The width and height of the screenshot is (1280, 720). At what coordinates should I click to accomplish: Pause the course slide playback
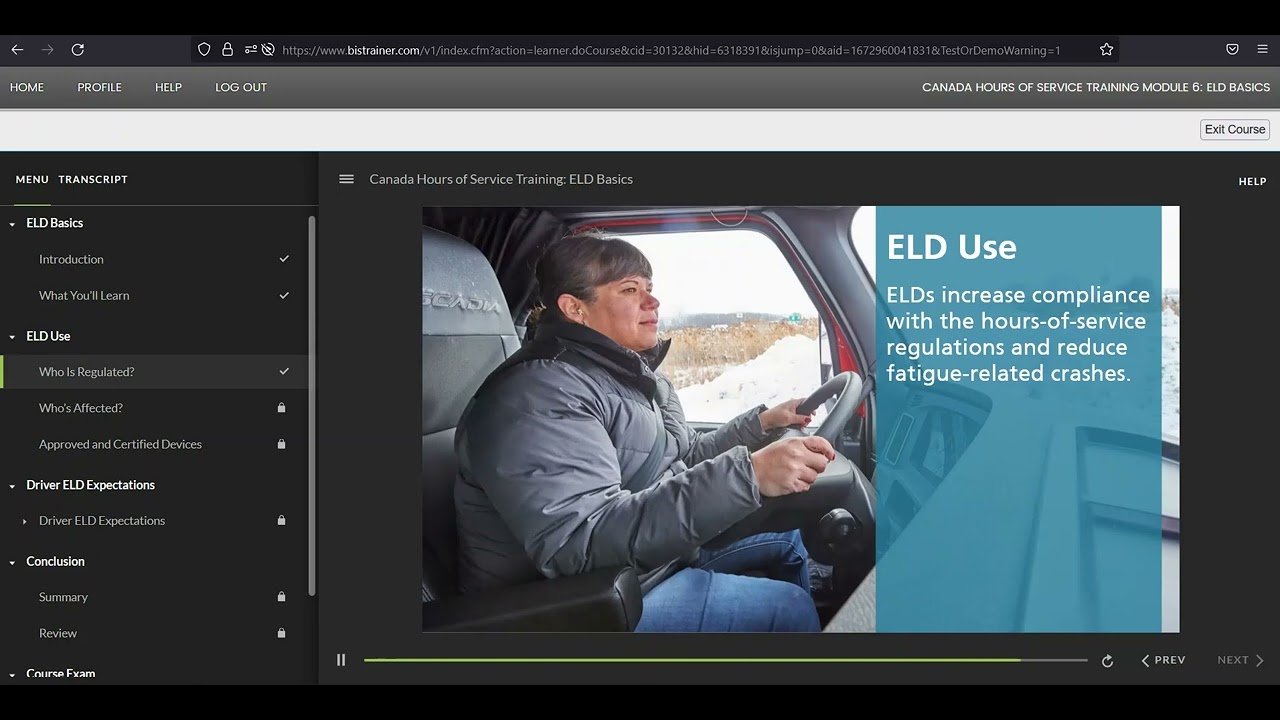coord(341,660)
